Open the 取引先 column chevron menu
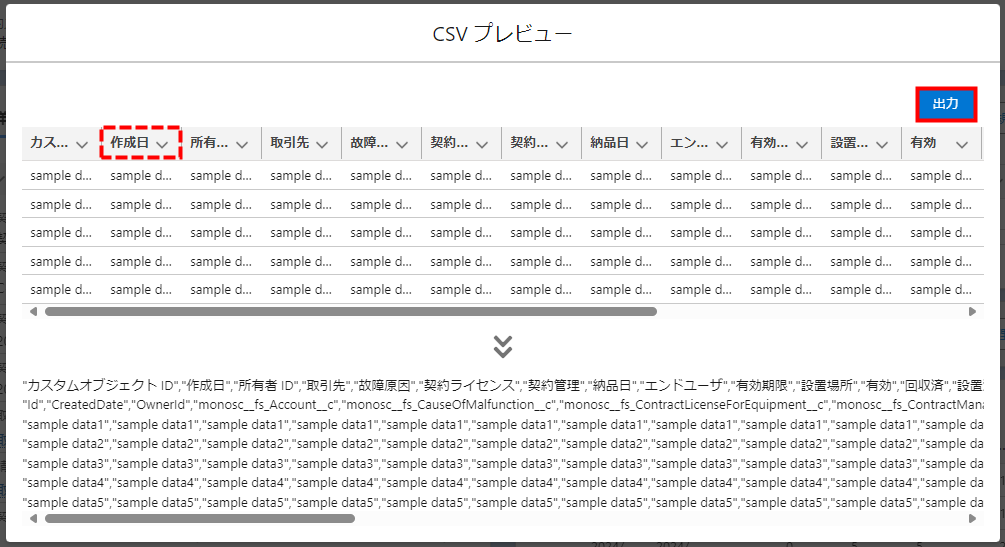 coord(322,144)
